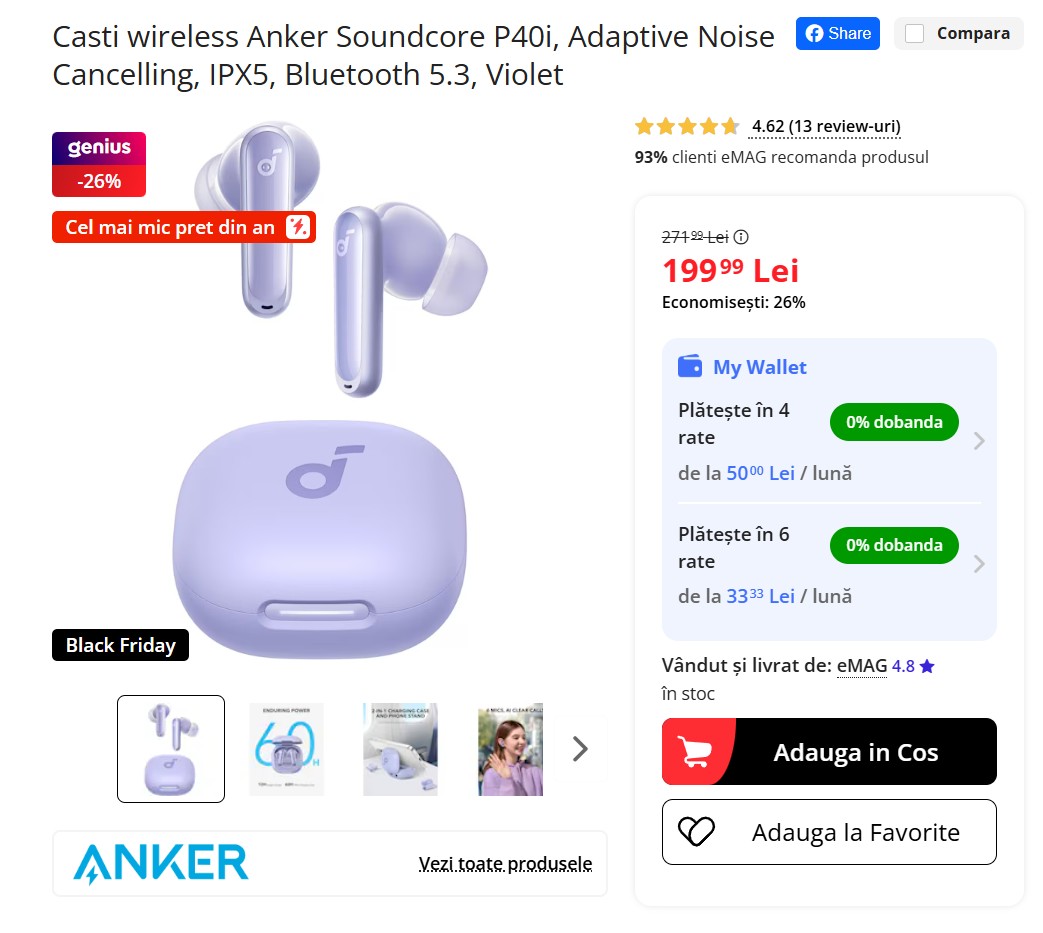This screenshot has height=933, width=1043.
Task: Click the My Wallet wallet icon
Action: click(x=690, y=366)
